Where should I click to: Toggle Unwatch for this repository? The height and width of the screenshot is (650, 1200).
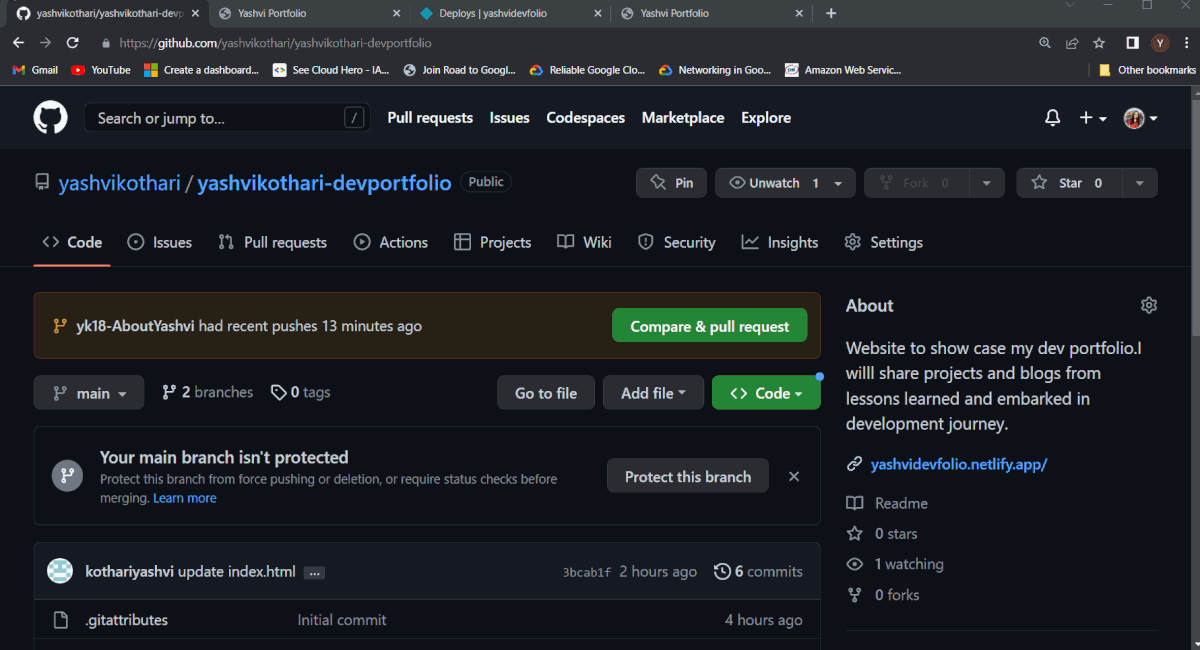(774, 183)
